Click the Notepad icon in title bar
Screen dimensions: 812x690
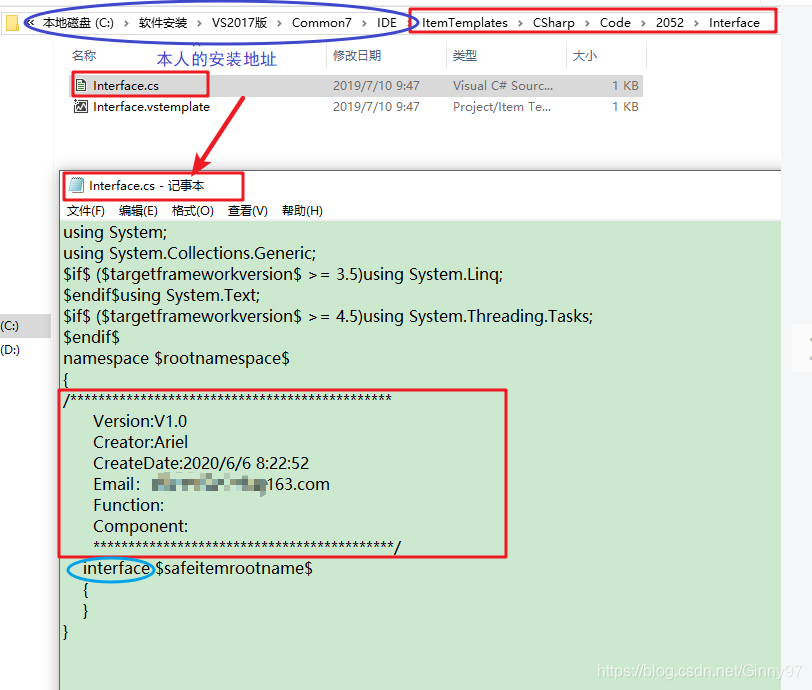click(77, 185)
